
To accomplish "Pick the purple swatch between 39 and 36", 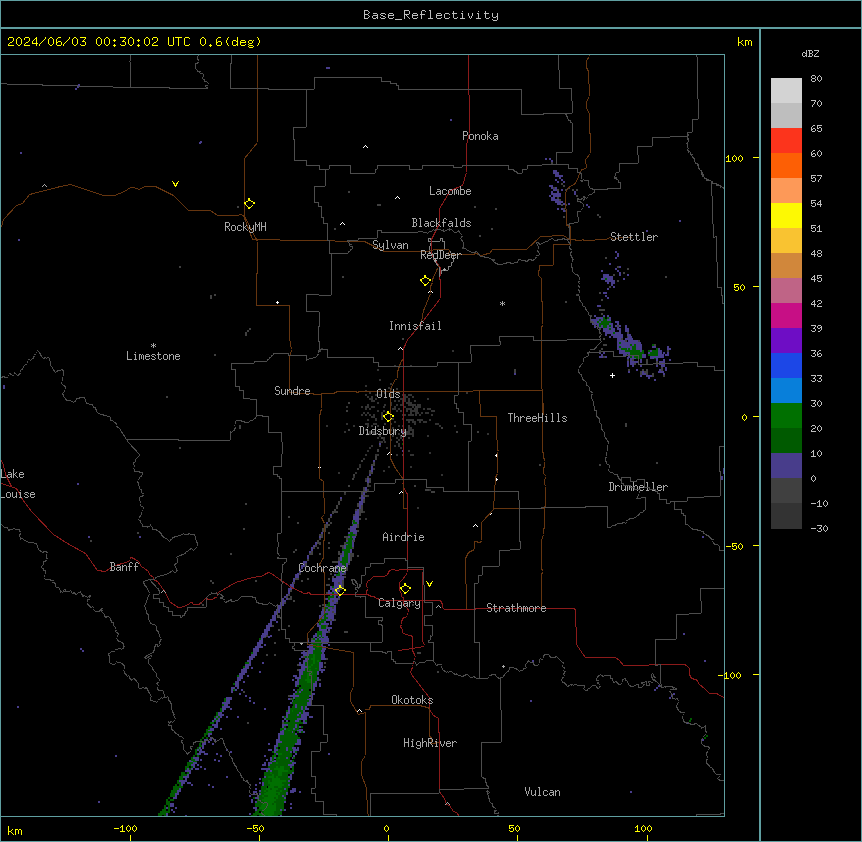I will click(x=786, y=341).
